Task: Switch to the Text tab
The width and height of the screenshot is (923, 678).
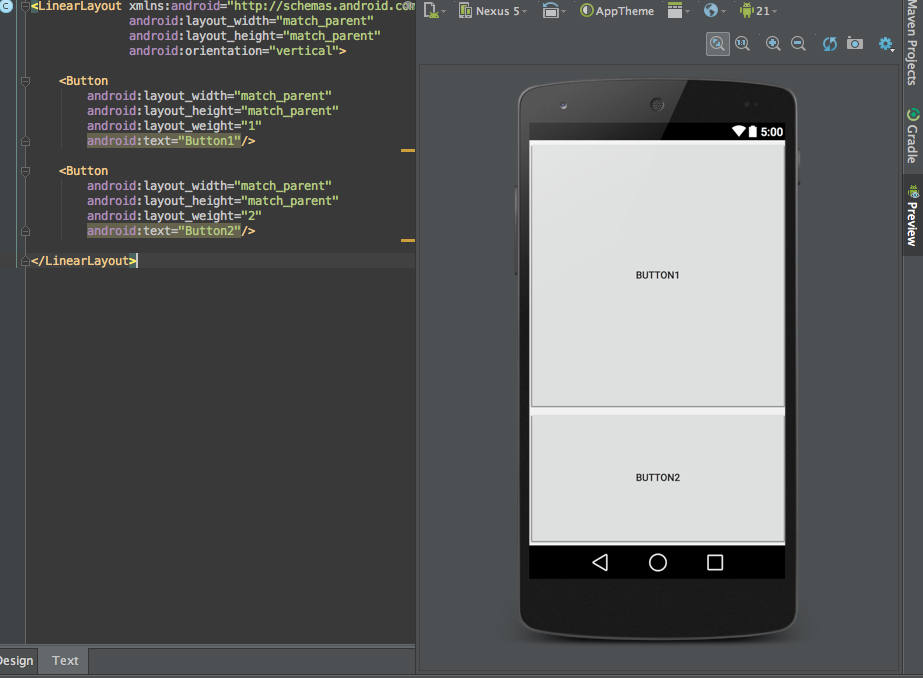Action: point(65,660)
